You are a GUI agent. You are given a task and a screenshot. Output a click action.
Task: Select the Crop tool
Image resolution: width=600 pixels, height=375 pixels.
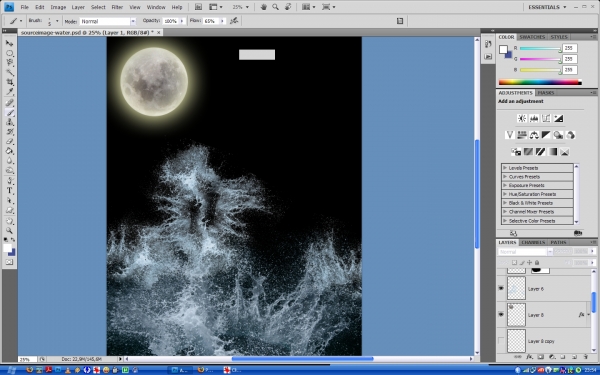[10, 82]
